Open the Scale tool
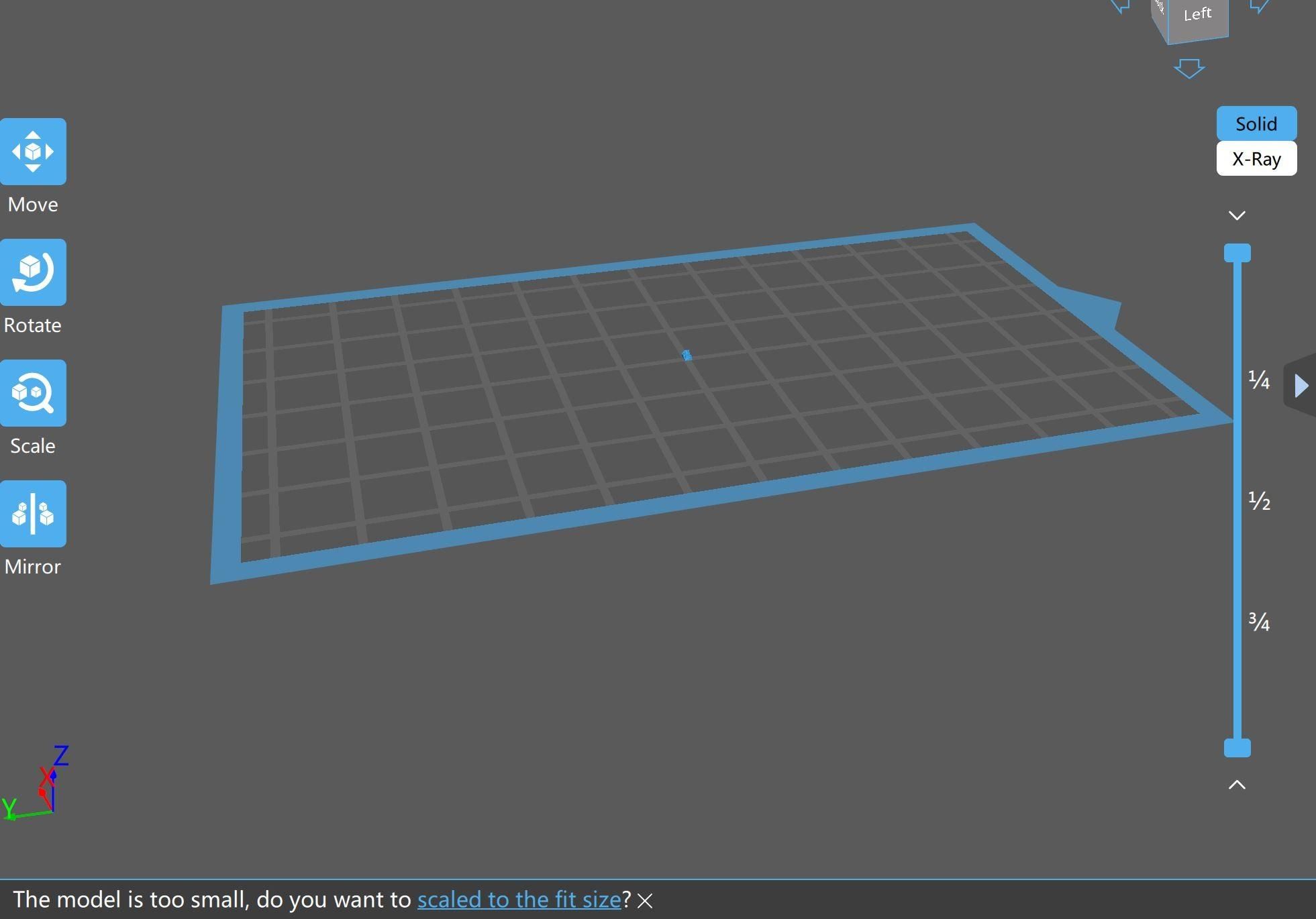Viewport: 1316px width, 919px height. click(x=32, y=393)
